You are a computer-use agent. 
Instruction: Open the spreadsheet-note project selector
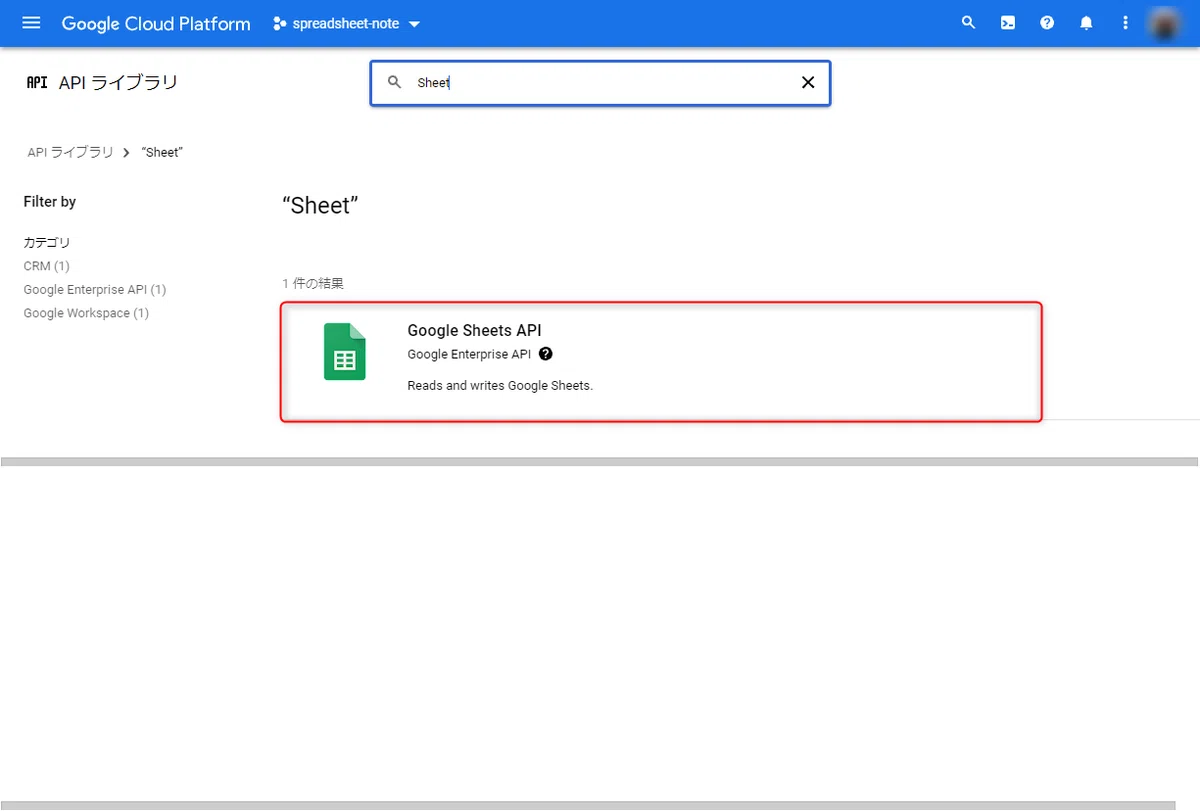[x=346, y=23]
